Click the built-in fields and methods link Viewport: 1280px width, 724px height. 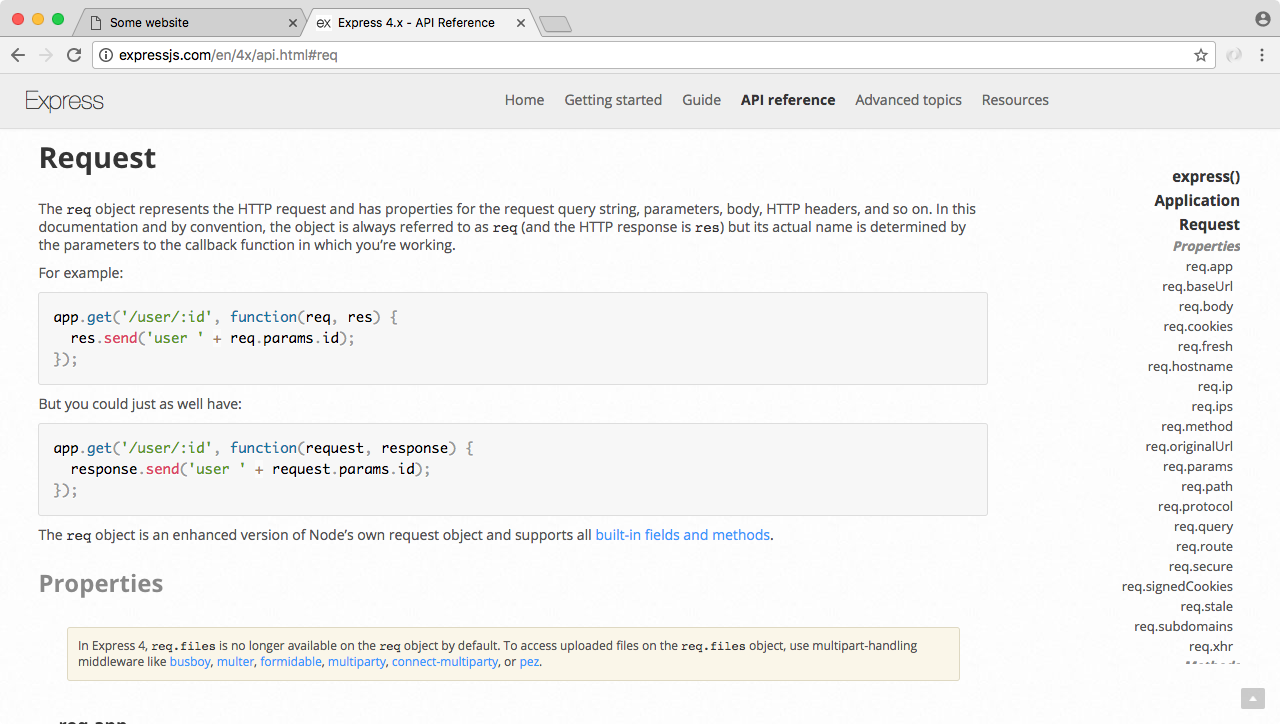pos(682,535)
